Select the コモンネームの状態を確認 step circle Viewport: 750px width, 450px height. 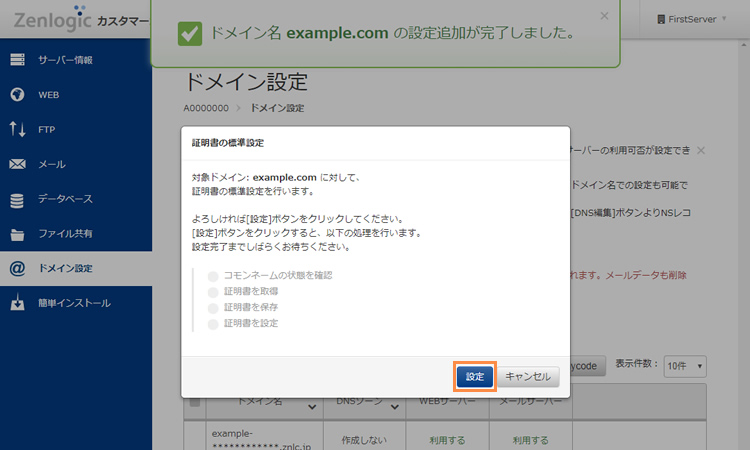212,274
